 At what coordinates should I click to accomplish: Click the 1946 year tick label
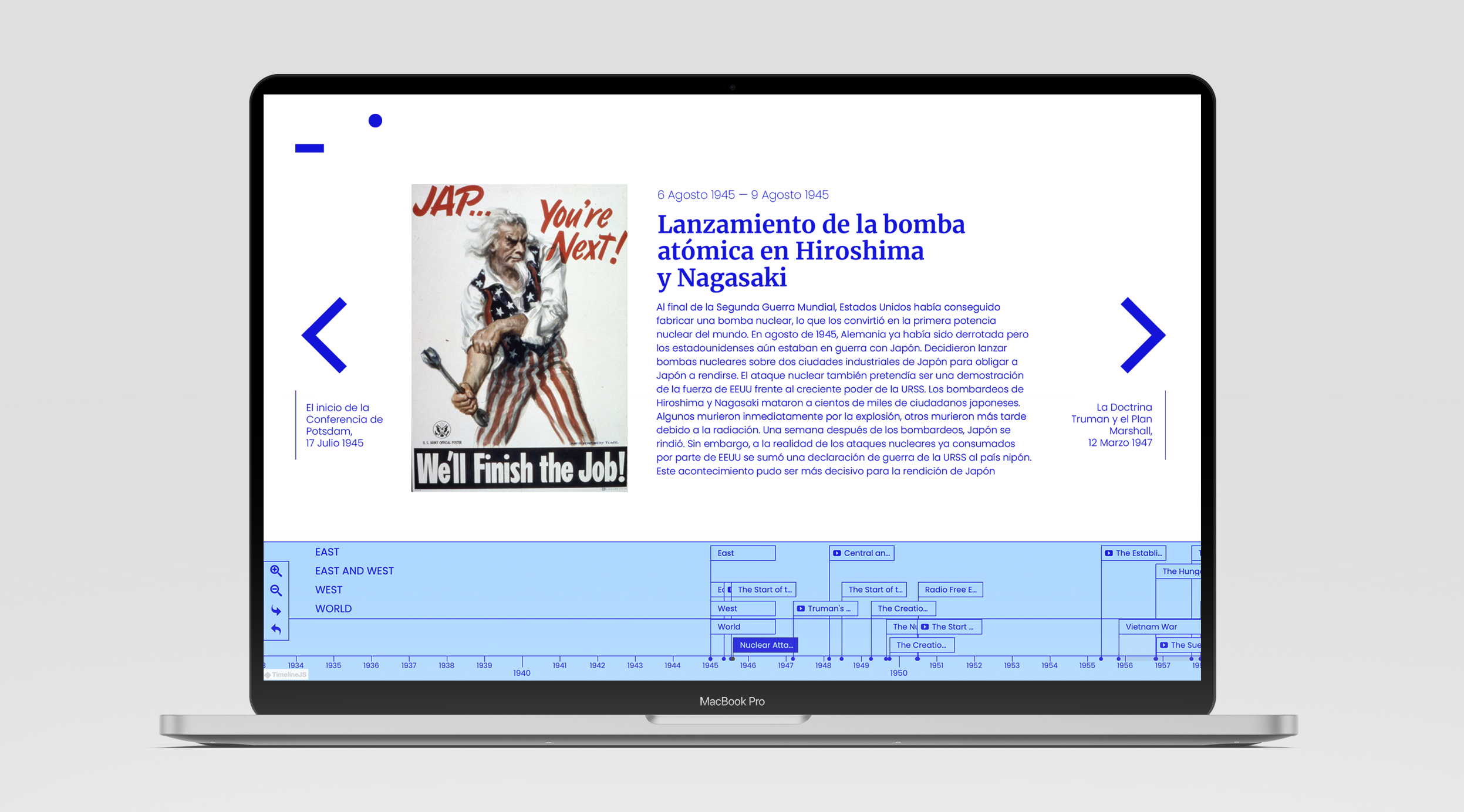tap(748, 665)
